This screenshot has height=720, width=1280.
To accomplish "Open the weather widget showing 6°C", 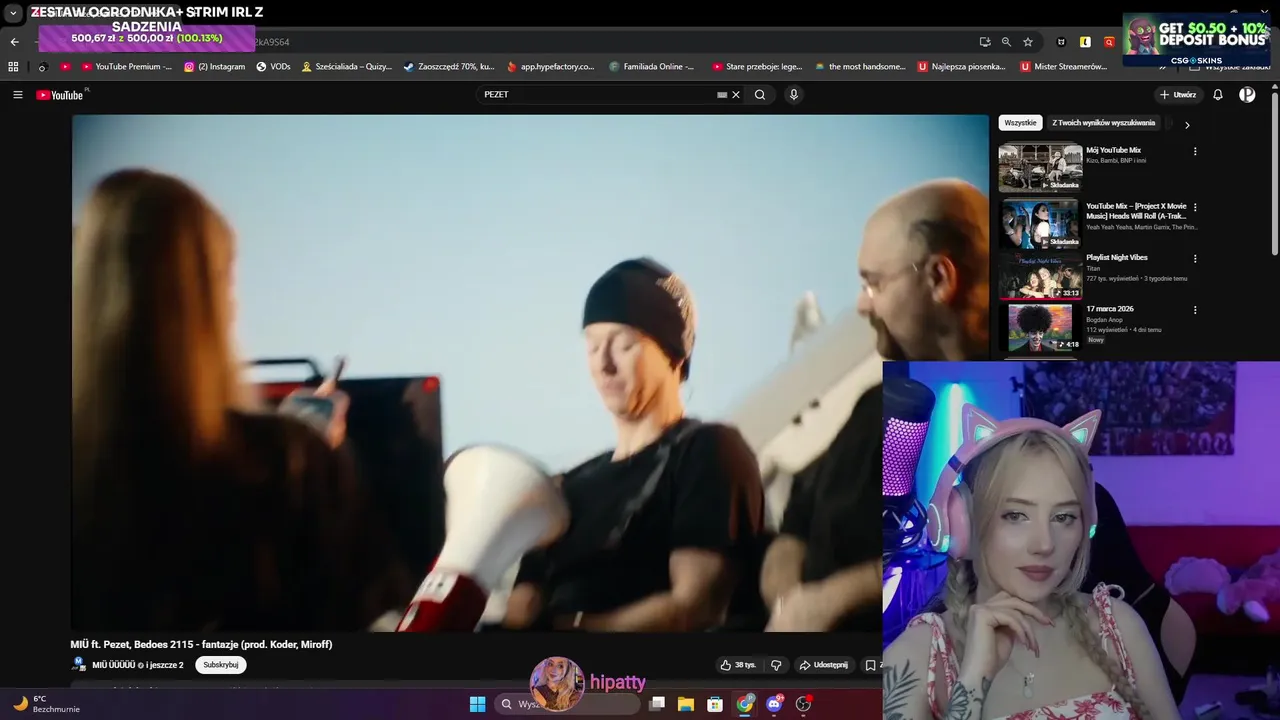I will click(x=45, y=704).
